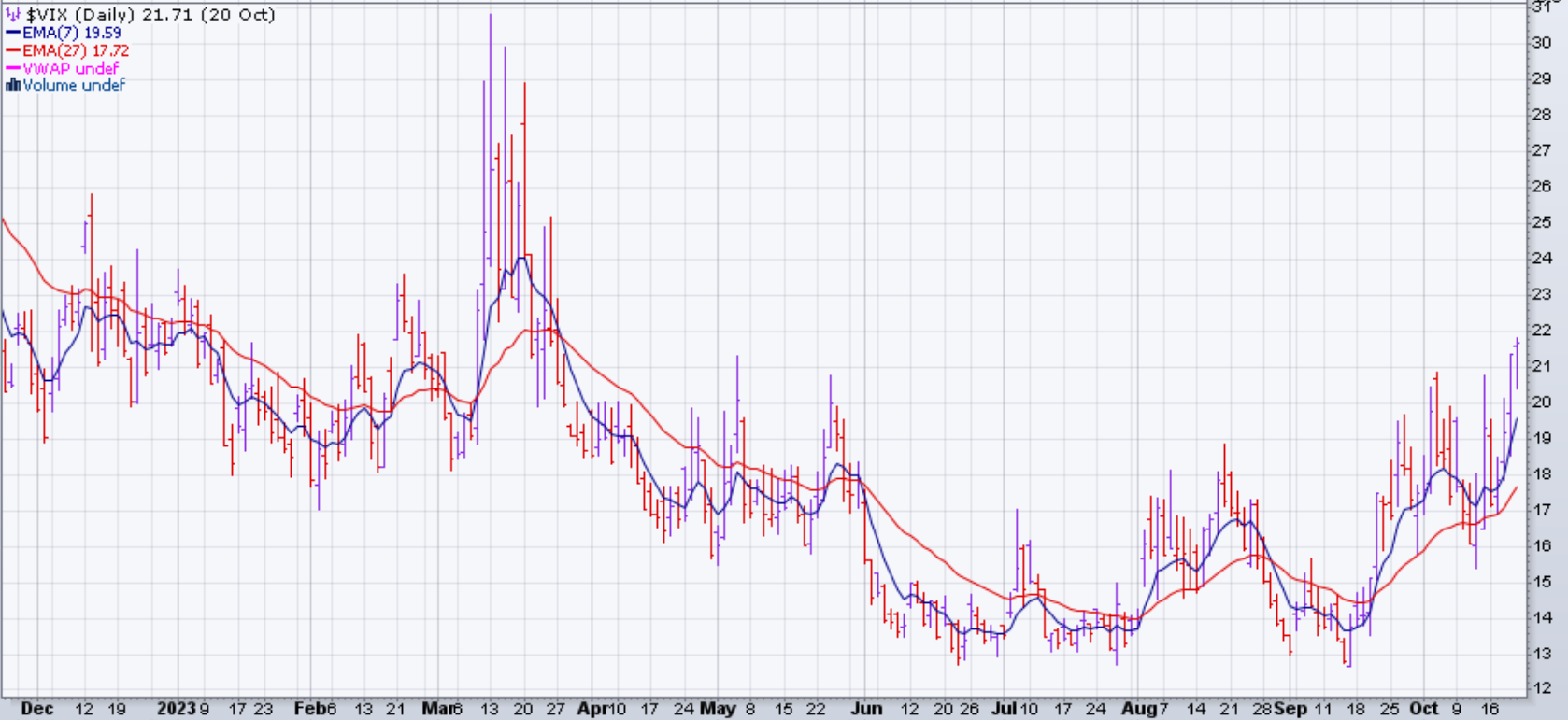Click the 2023 year label on date axis

[x=177, y=709]
